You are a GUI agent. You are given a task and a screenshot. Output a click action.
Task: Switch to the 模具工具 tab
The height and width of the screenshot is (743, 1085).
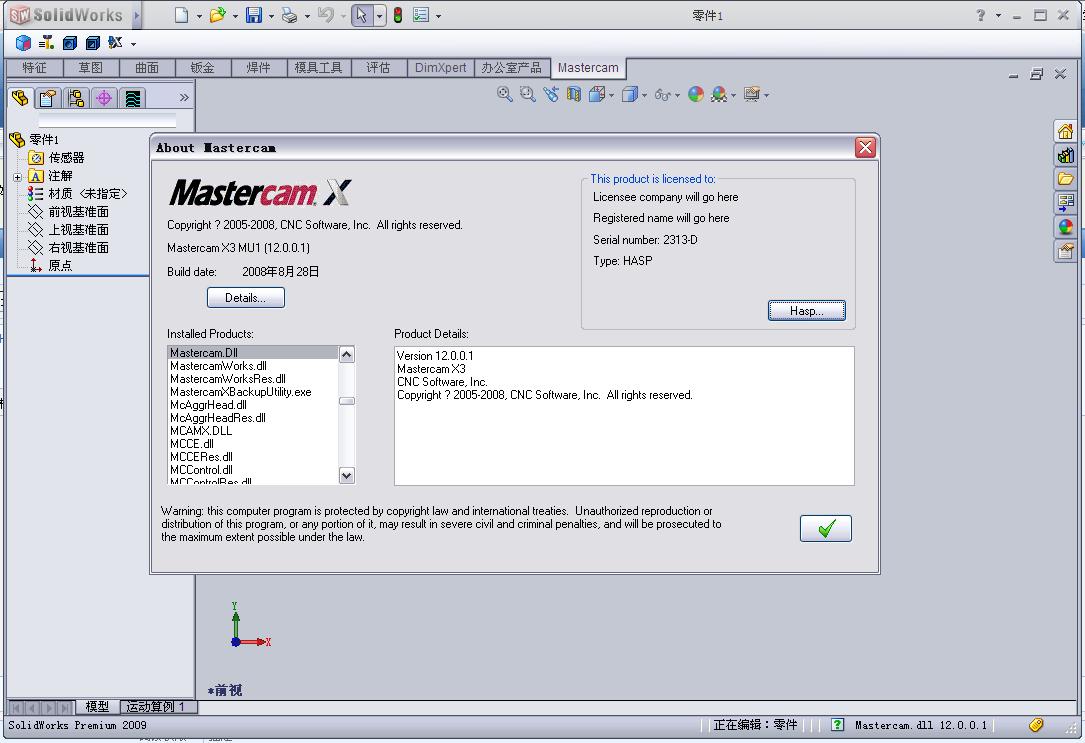click(318, 68)
